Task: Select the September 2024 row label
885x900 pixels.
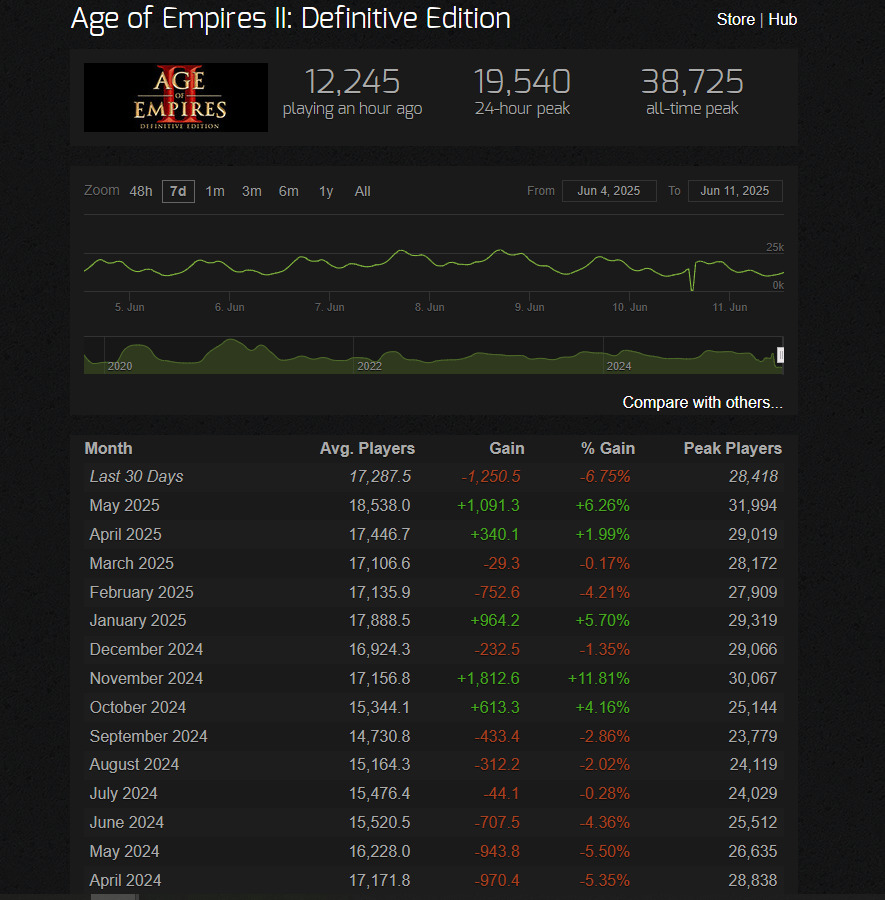Action: tap(148, 736)
